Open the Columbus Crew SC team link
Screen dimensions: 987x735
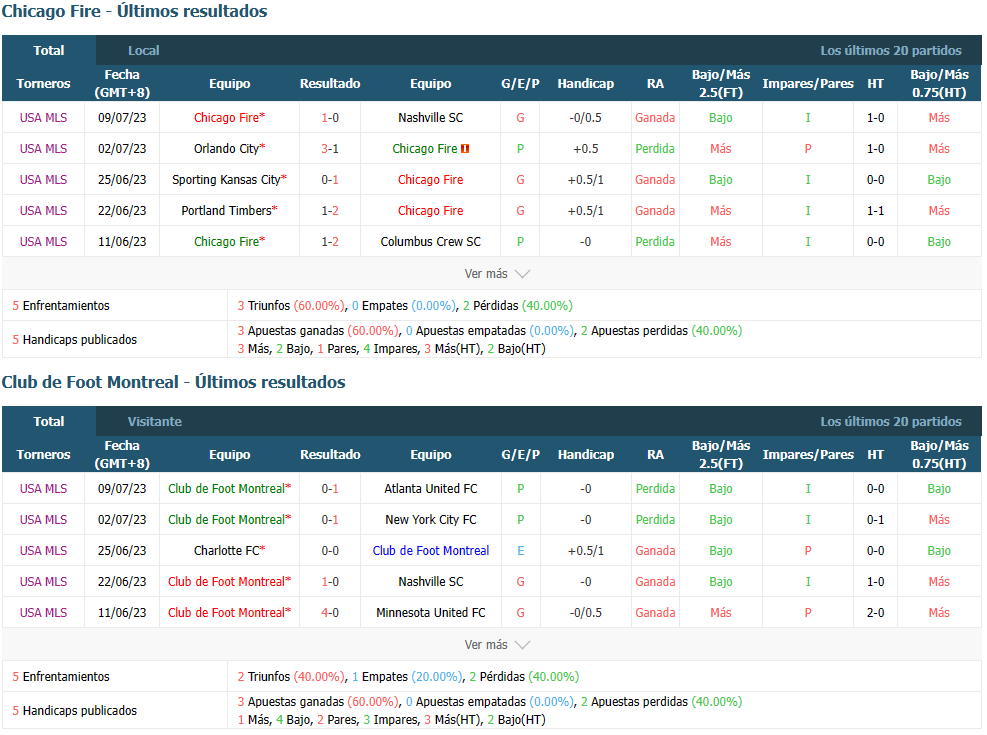click(431, 242)
